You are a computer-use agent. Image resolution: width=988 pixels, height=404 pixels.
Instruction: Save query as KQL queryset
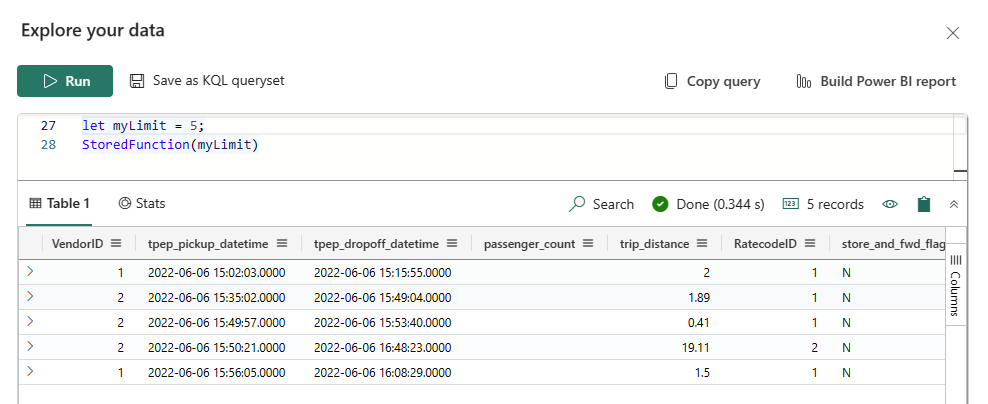208,81
